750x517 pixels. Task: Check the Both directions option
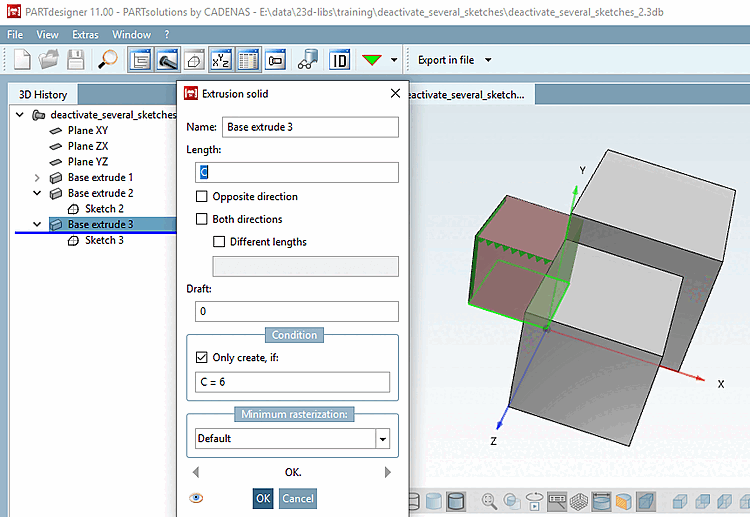(x=203, y=219)
